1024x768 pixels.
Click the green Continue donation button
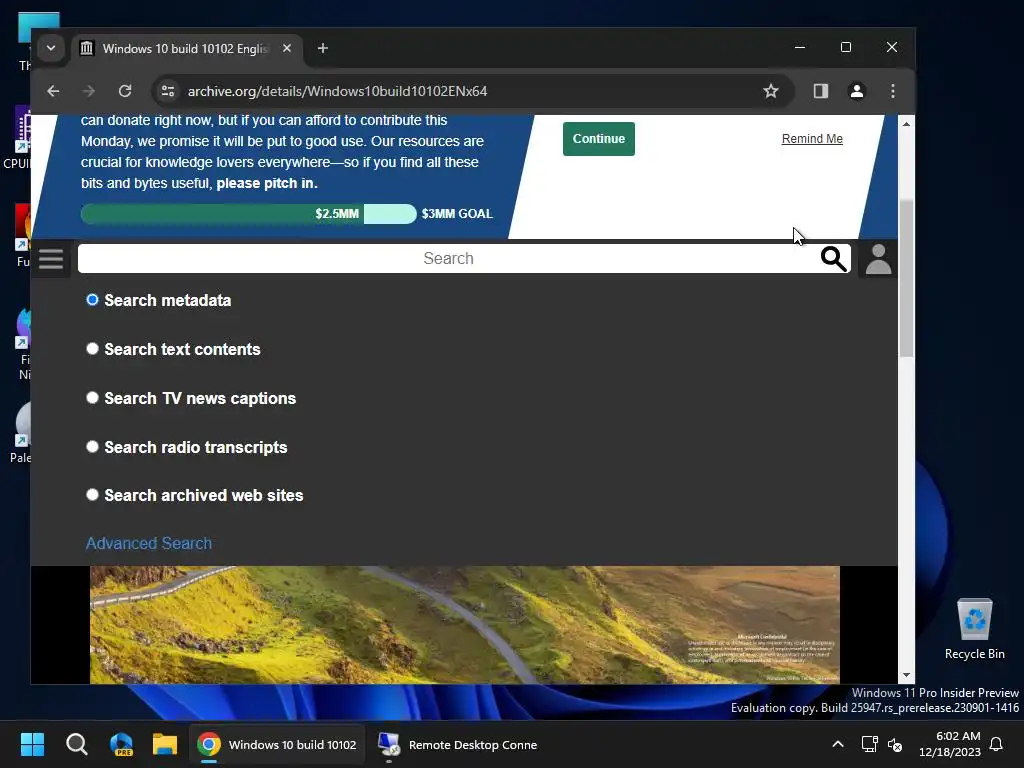[x=599, y=138]
